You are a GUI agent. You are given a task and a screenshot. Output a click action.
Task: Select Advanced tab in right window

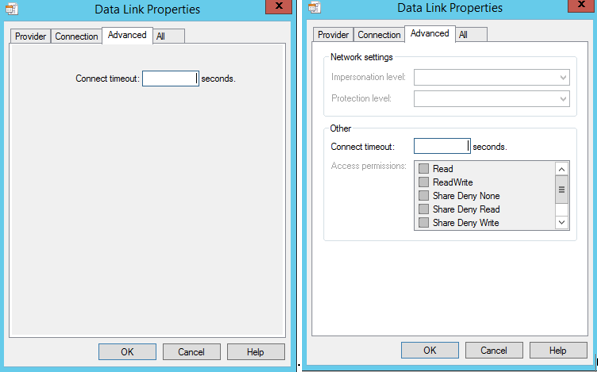[429, 34]
